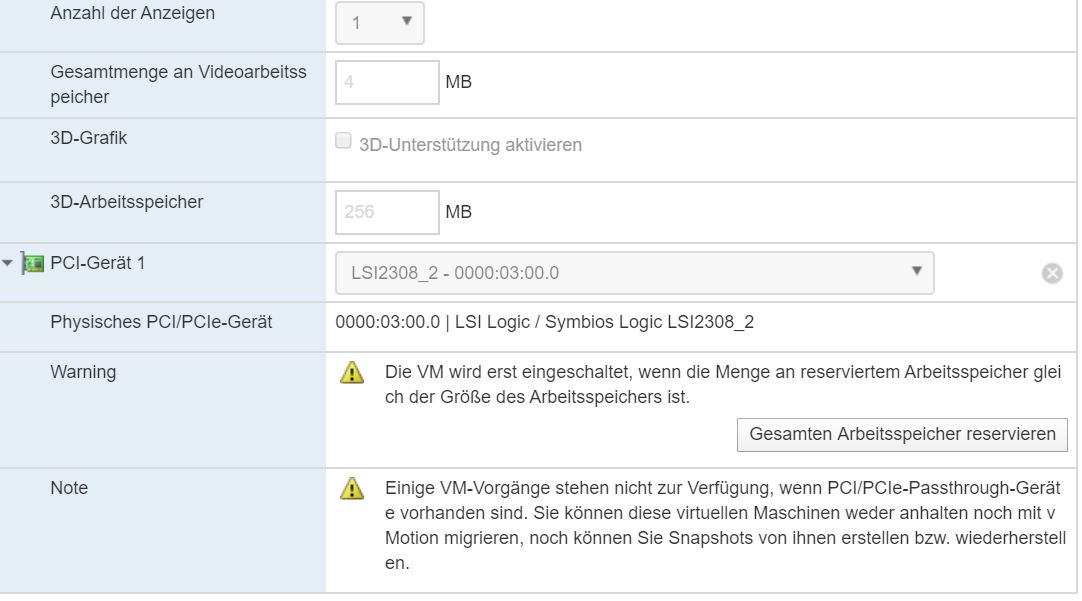Click the Note row label
The image size is (1082, 601).
tap(69, 488)
